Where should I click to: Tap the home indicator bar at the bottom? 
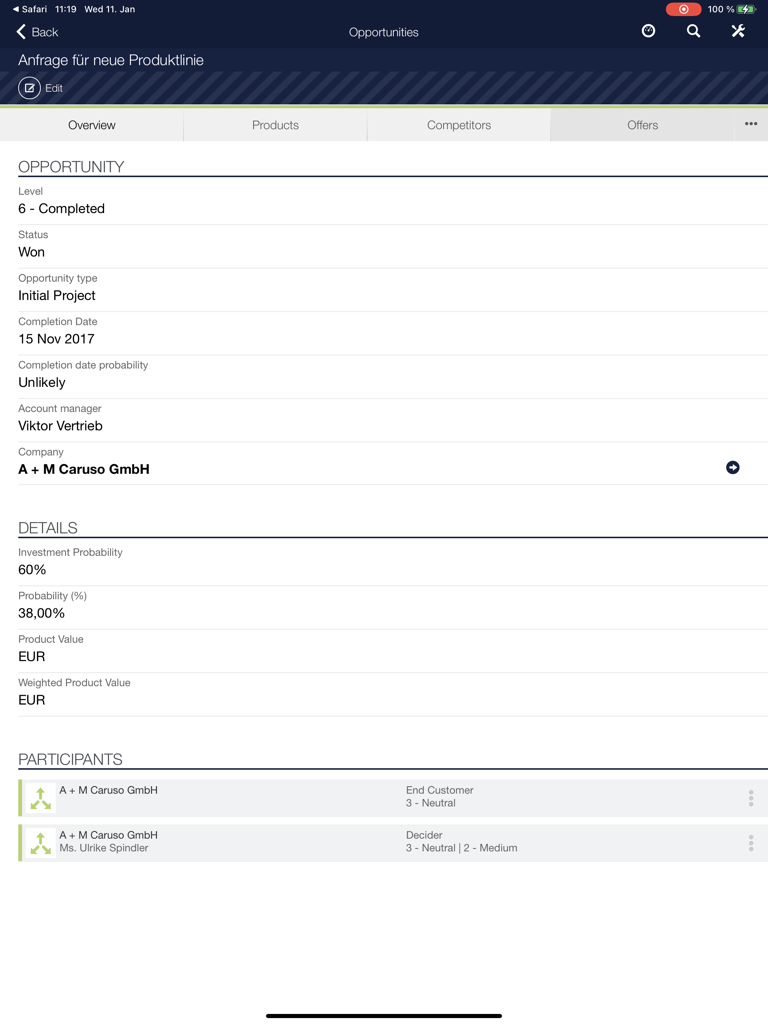[x=384, y=1014]
